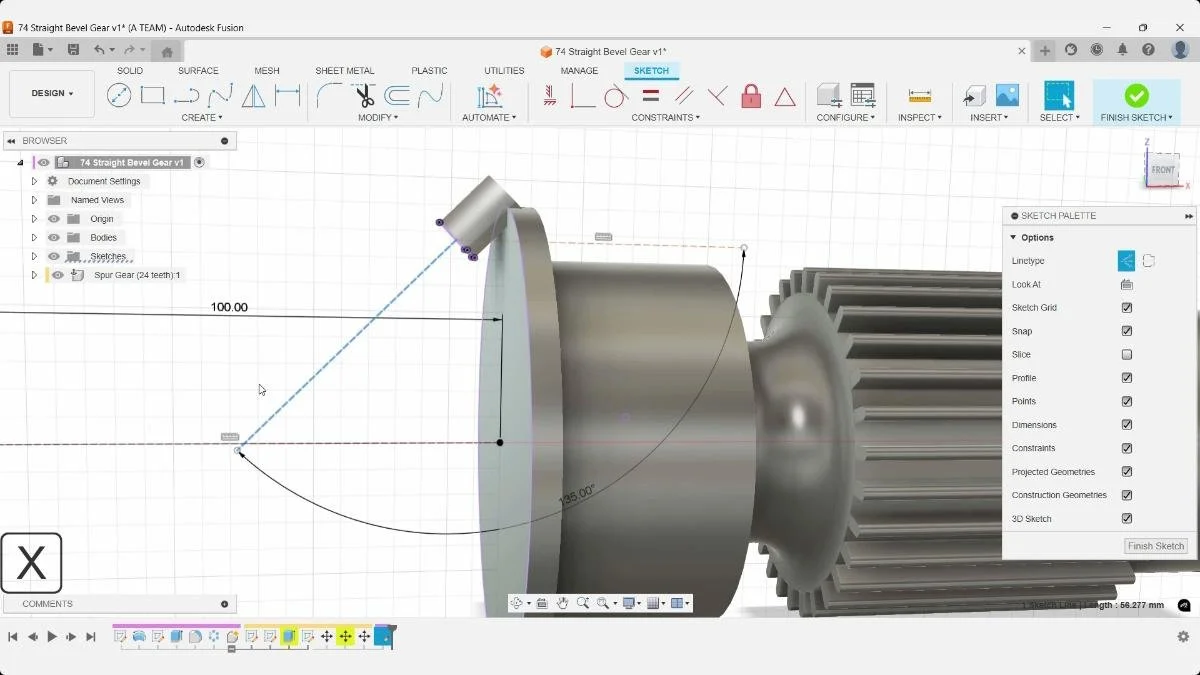
Task: Open the notifications bell
Action: tap(1123, 49)
